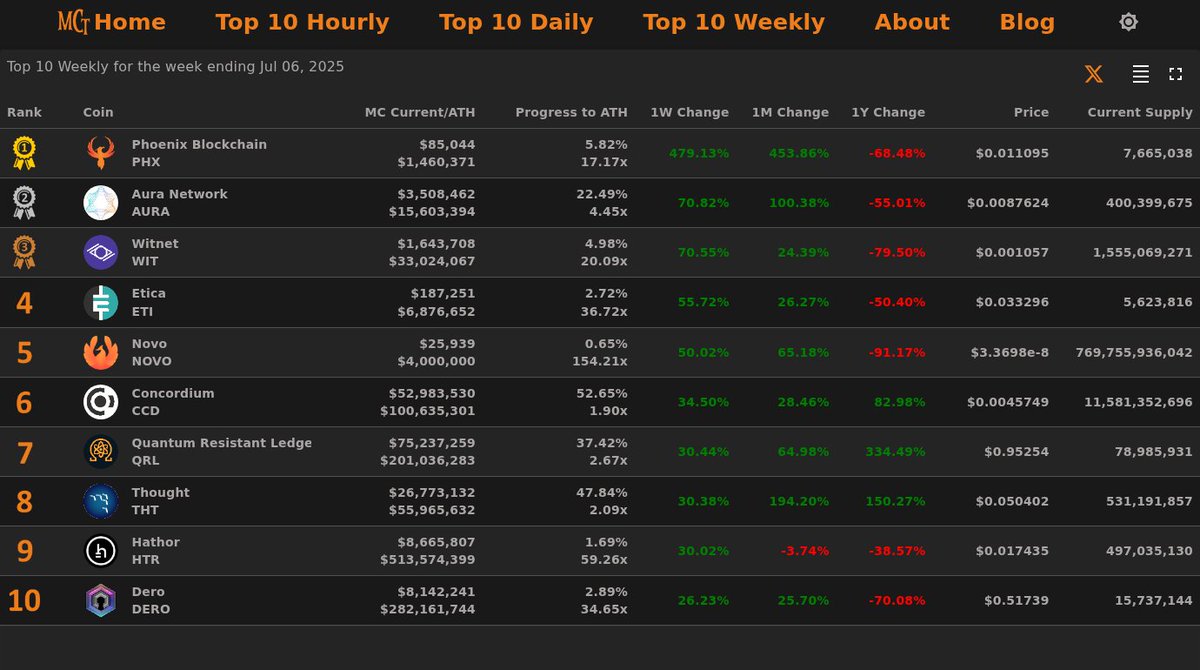Sort by 1W Change column header

[689, 112]
